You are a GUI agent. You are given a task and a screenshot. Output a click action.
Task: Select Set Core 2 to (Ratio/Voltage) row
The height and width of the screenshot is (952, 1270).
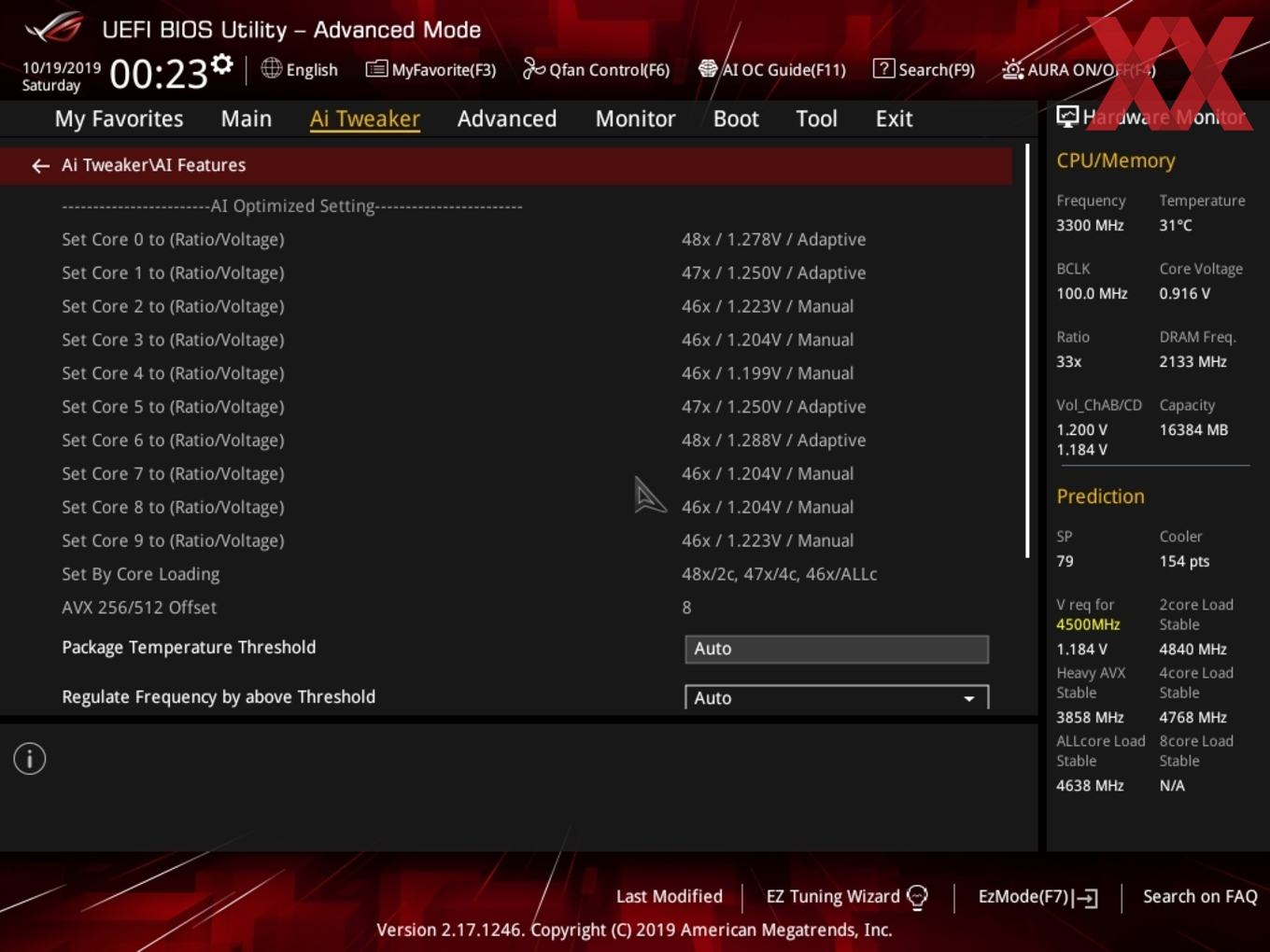504,306
